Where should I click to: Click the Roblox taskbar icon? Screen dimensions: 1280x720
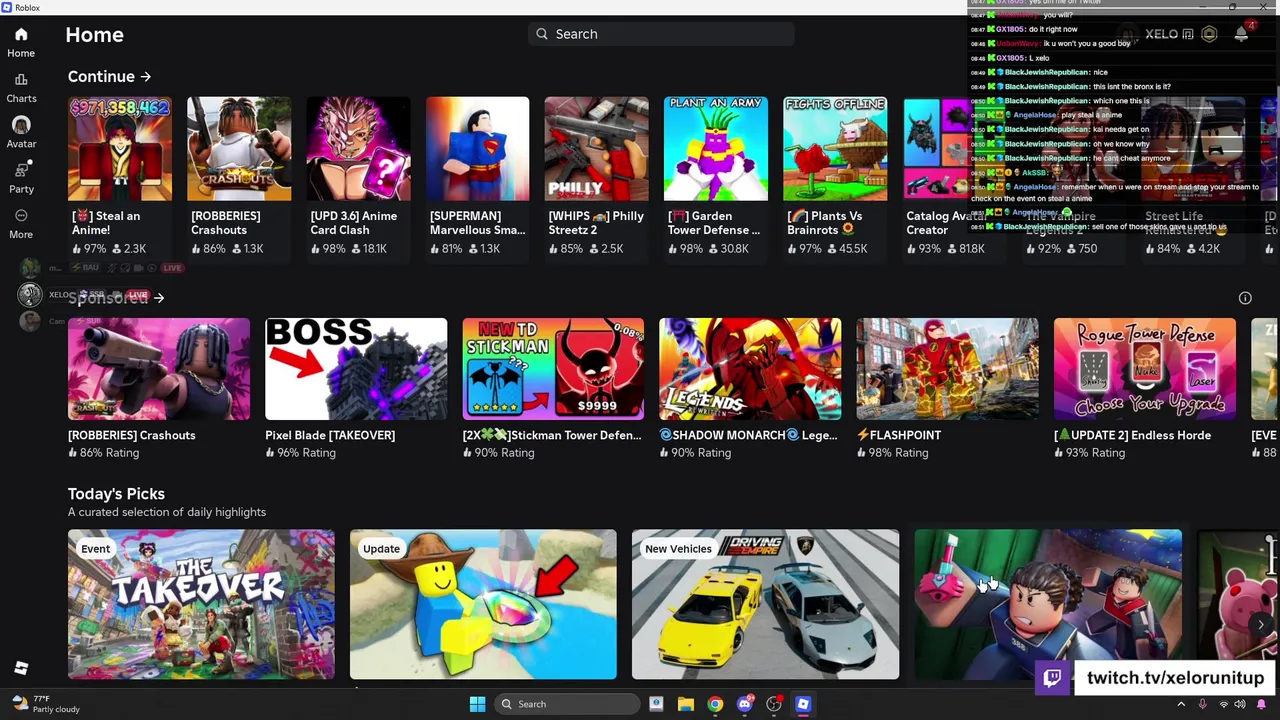803,704
